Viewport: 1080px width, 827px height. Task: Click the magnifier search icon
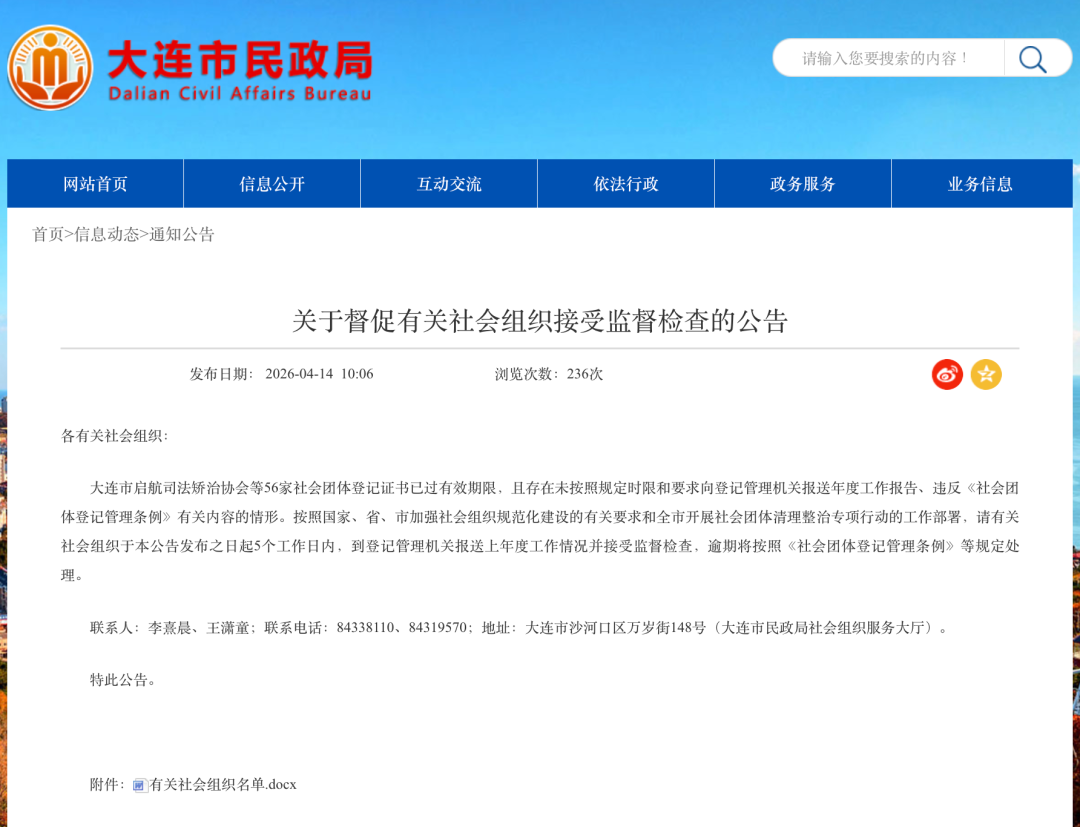pyautogui.click(x=1032, y=59)
